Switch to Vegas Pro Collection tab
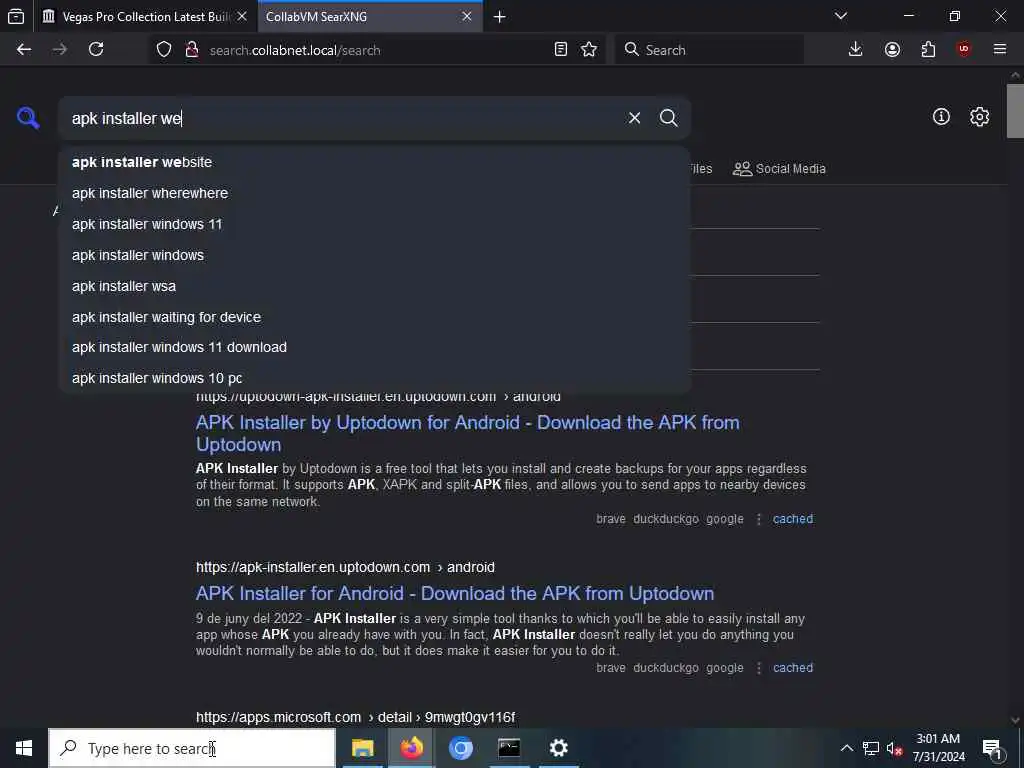1024x768 pixels. tap(145, 17)
